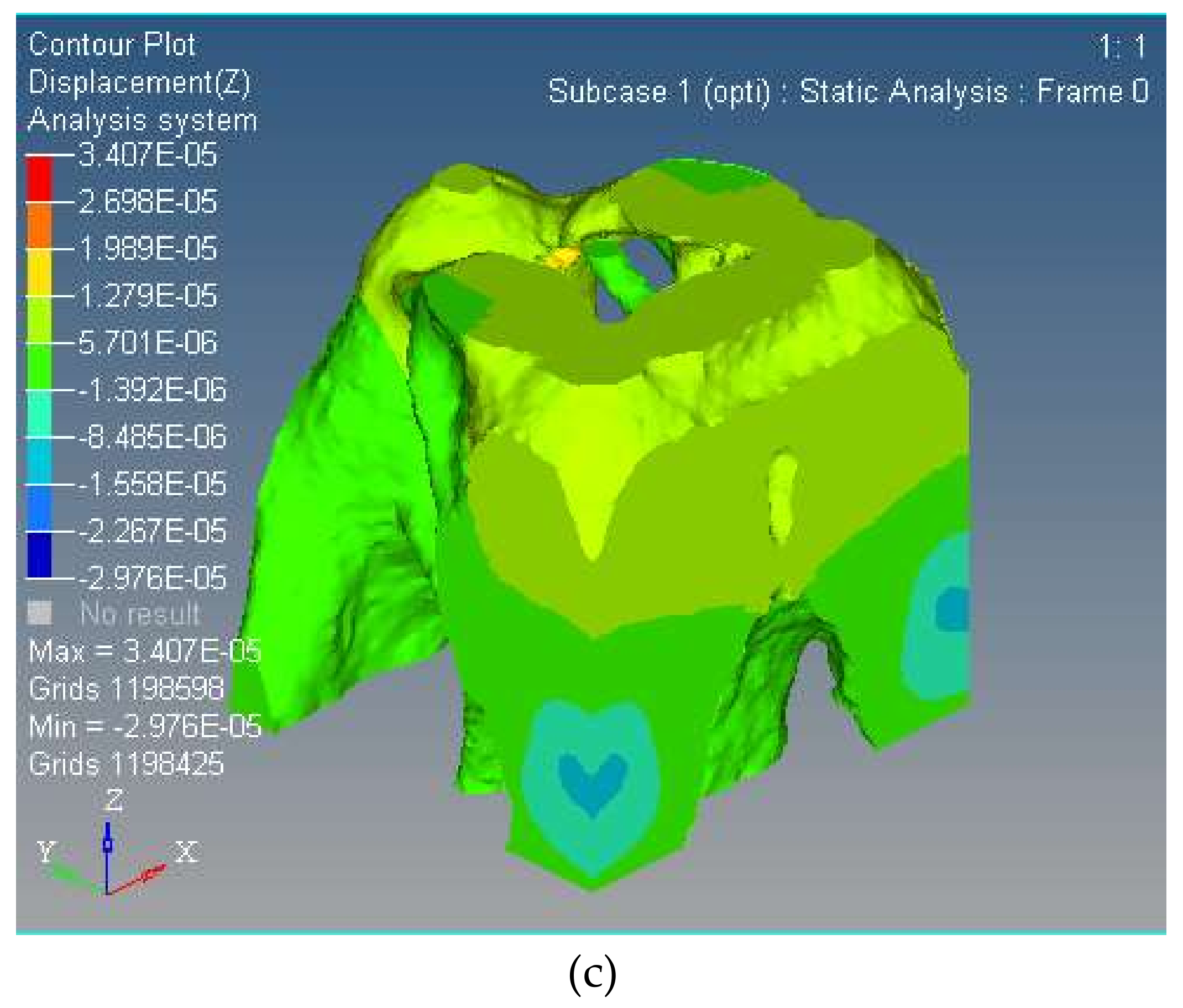Click the dark blue legend color band

(39, 554)
